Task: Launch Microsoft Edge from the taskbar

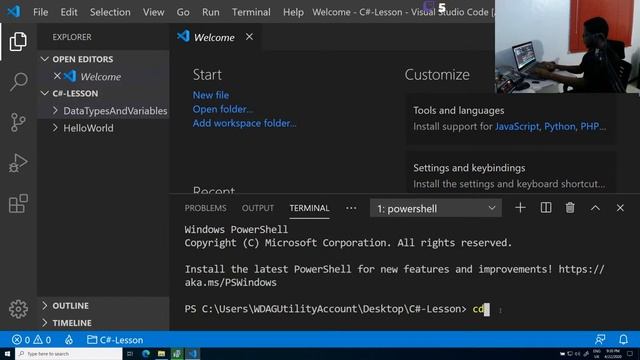Action: 146,353
